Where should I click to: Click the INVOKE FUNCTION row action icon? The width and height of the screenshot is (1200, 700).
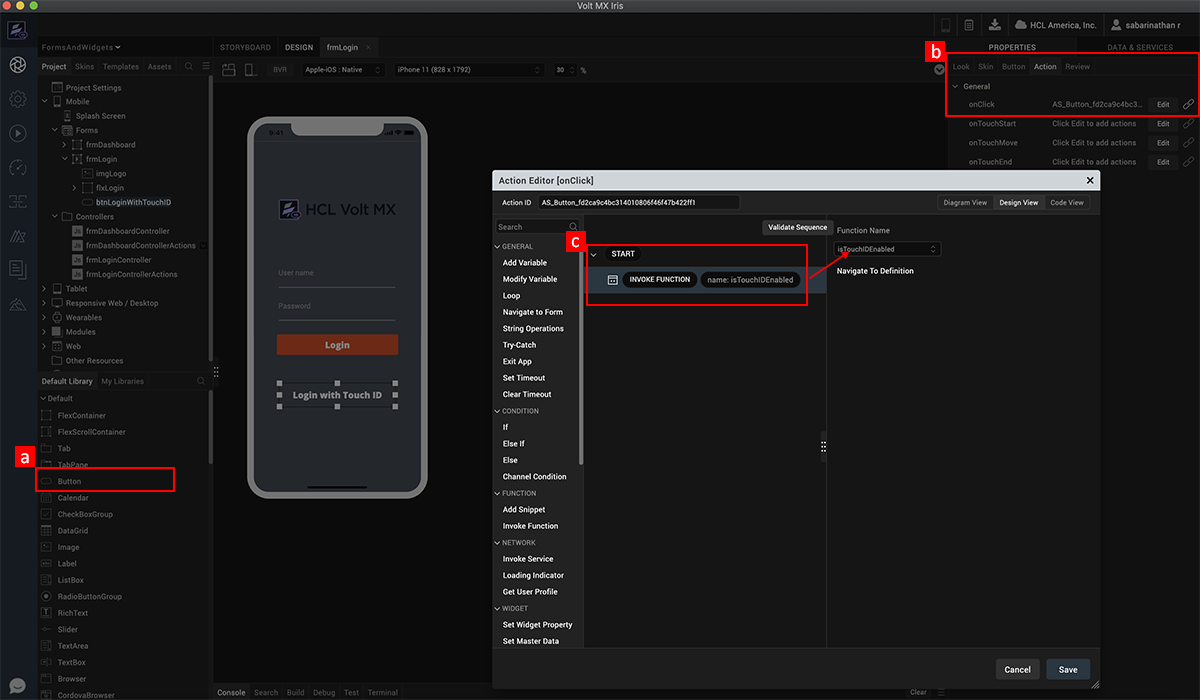pyautogui.click(x=612, y=280)
